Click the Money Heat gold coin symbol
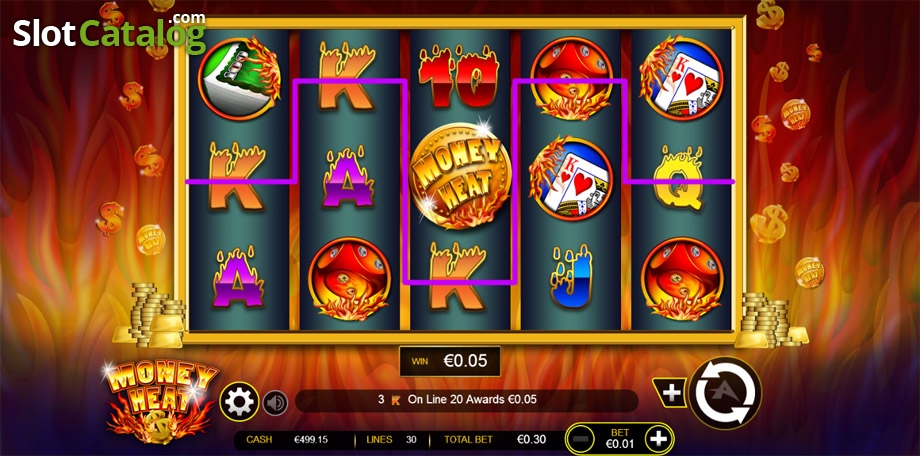920x456 pixels. point(460,175)
